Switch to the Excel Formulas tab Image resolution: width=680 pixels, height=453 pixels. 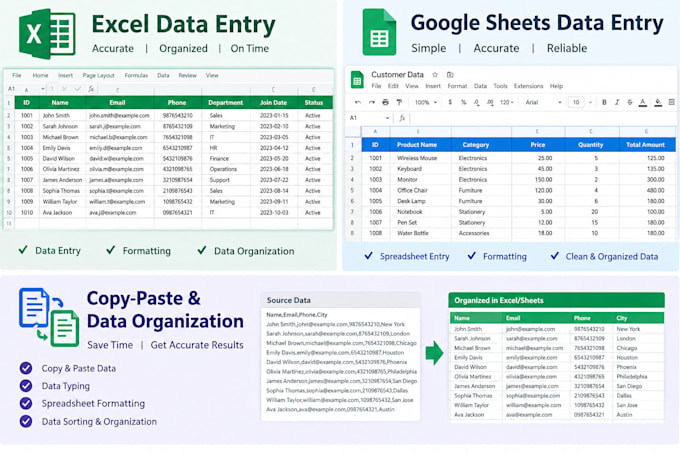[136, 75]
